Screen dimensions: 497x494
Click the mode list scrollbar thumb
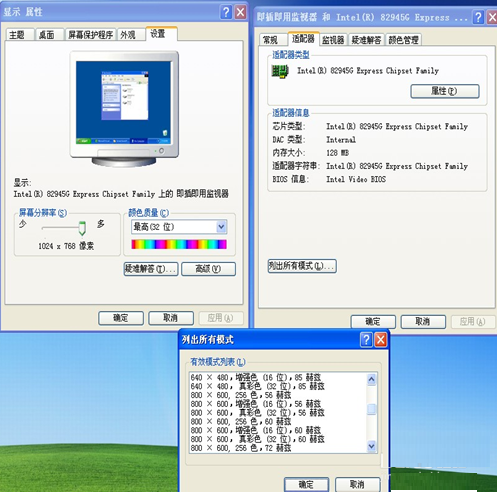coord(372,409)
